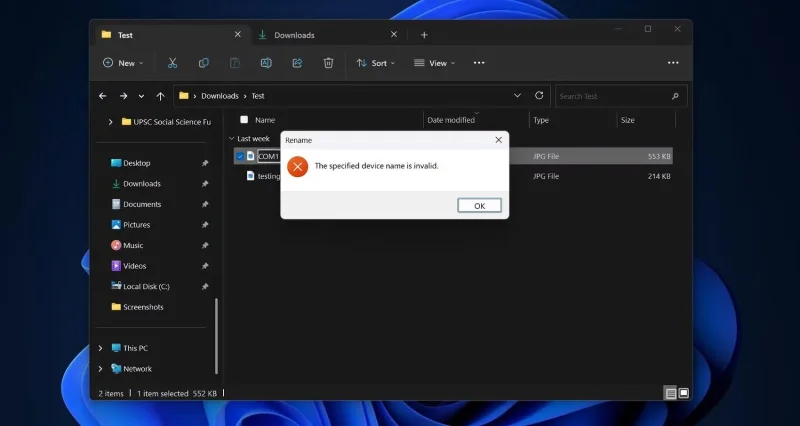Sort by Name column header
800x426 pixels.
(x=265, y=120)
